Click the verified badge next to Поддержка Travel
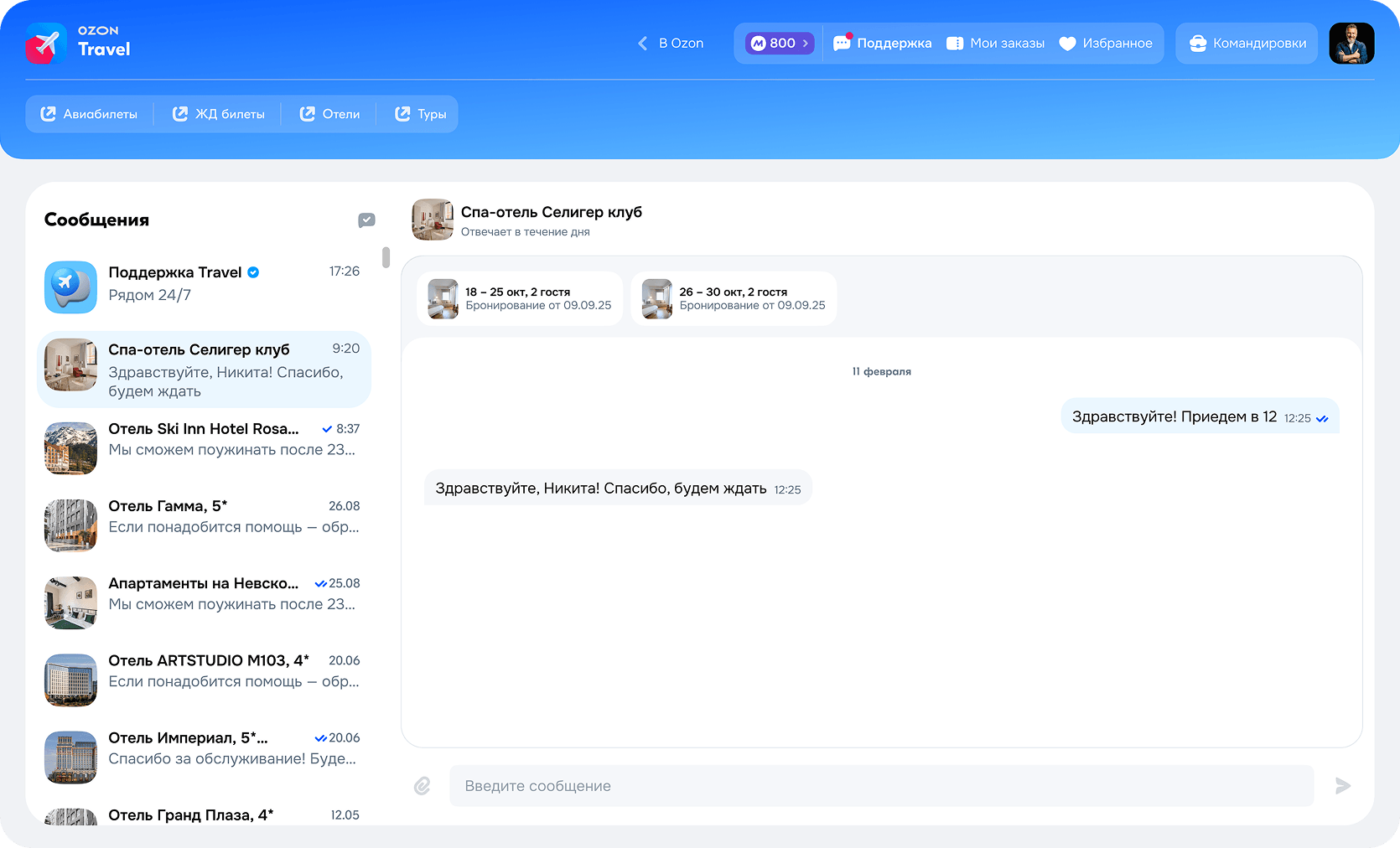1400x848 pixels. pos(253,272)
